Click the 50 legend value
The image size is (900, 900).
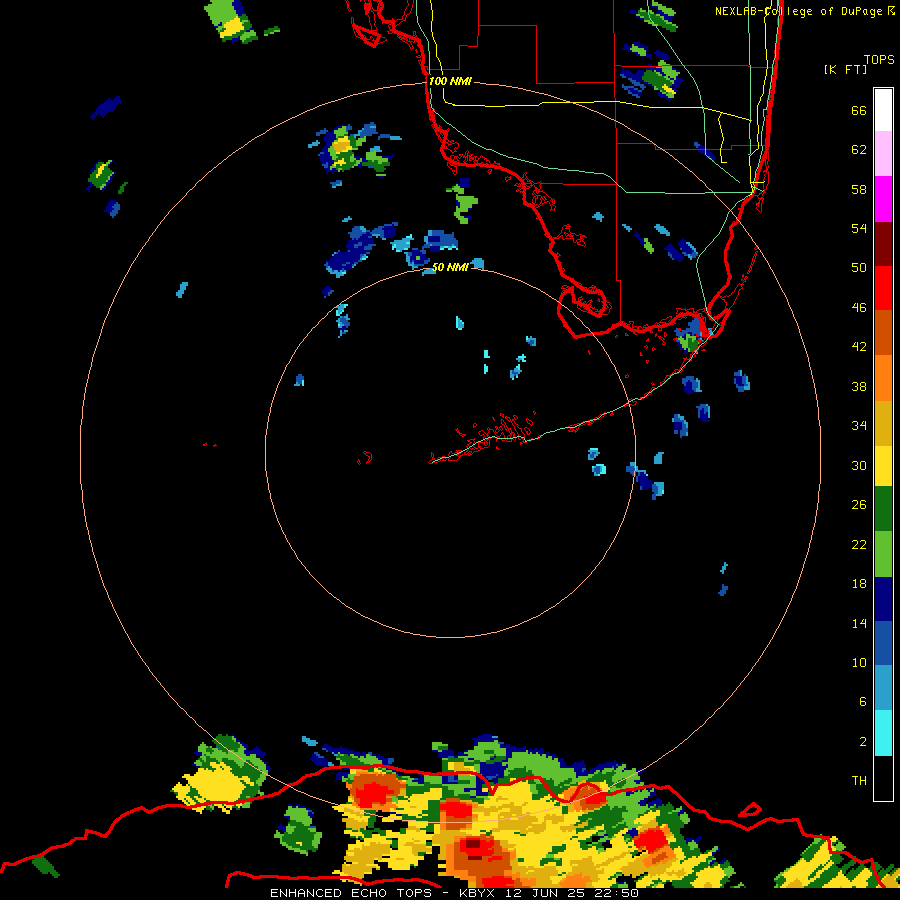859,267
